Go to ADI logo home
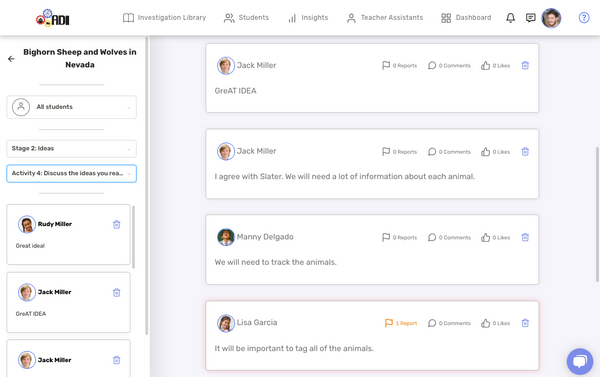 coord(53,18)
